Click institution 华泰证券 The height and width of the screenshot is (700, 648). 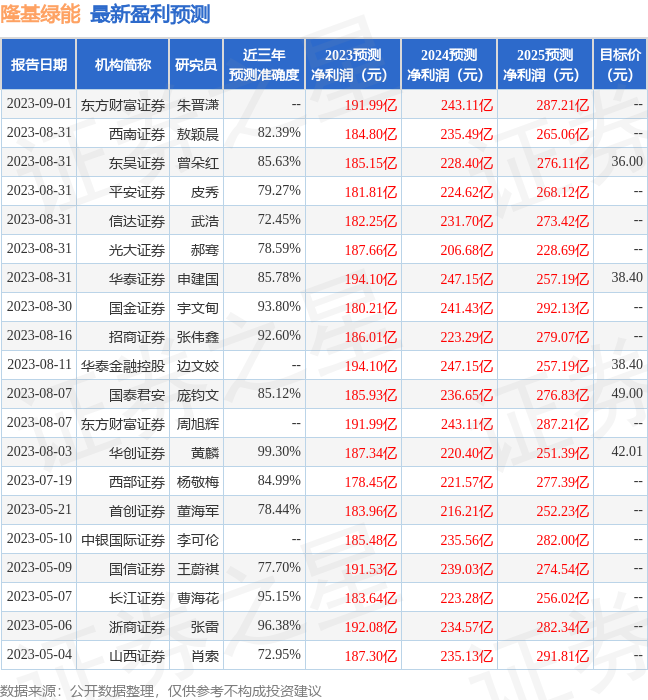point(137,279)
